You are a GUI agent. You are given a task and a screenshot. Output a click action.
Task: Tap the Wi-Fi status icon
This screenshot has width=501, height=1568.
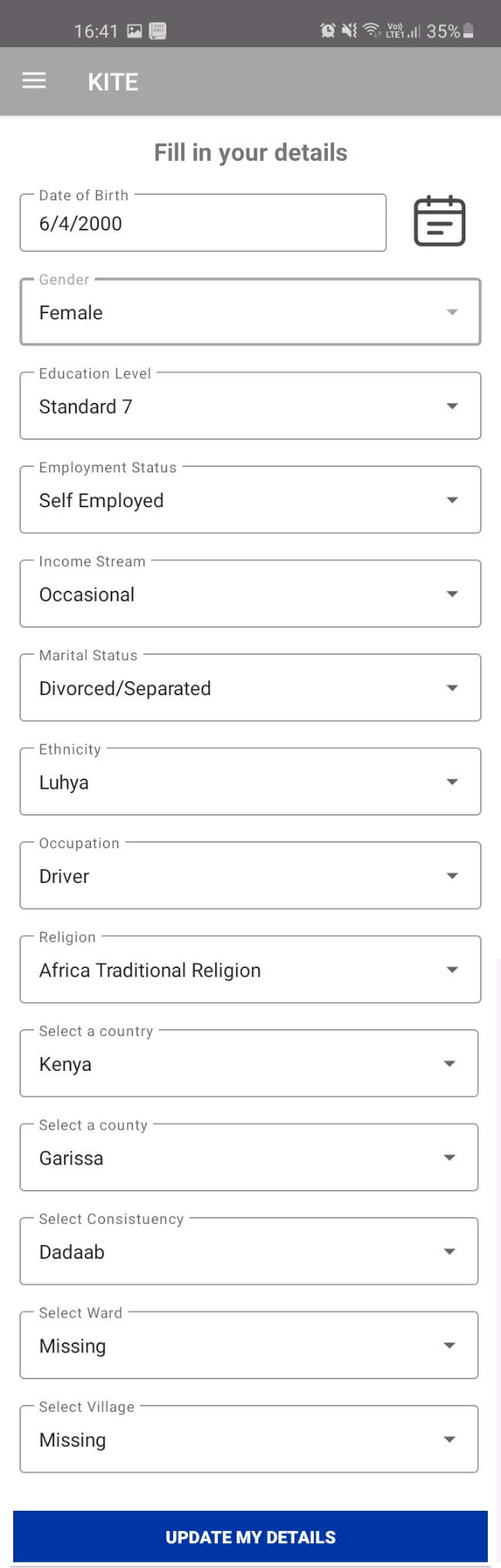(x=372, y=31)
